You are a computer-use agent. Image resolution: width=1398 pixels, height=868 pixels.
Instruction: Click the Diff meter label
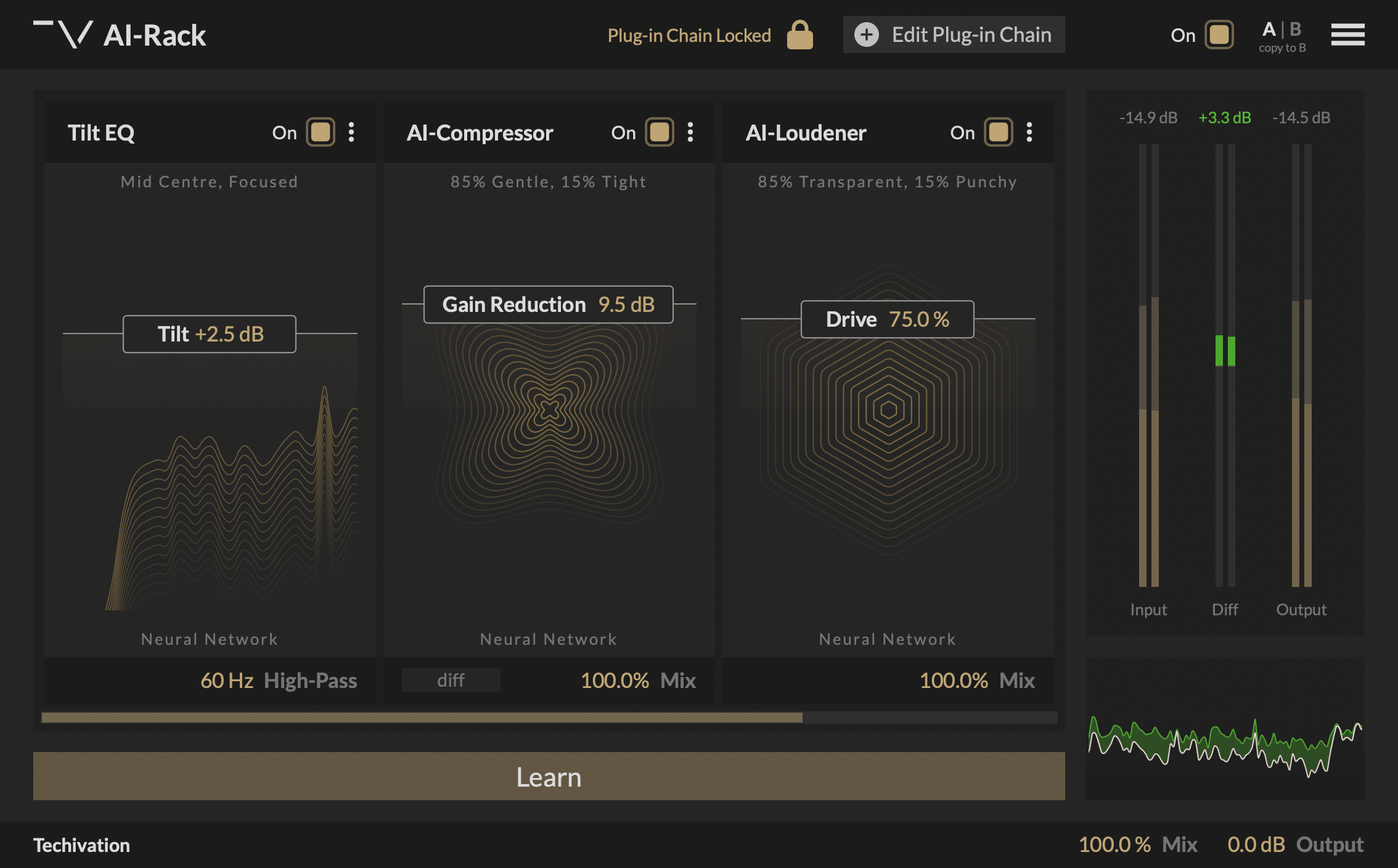[x=1224, y=610]
